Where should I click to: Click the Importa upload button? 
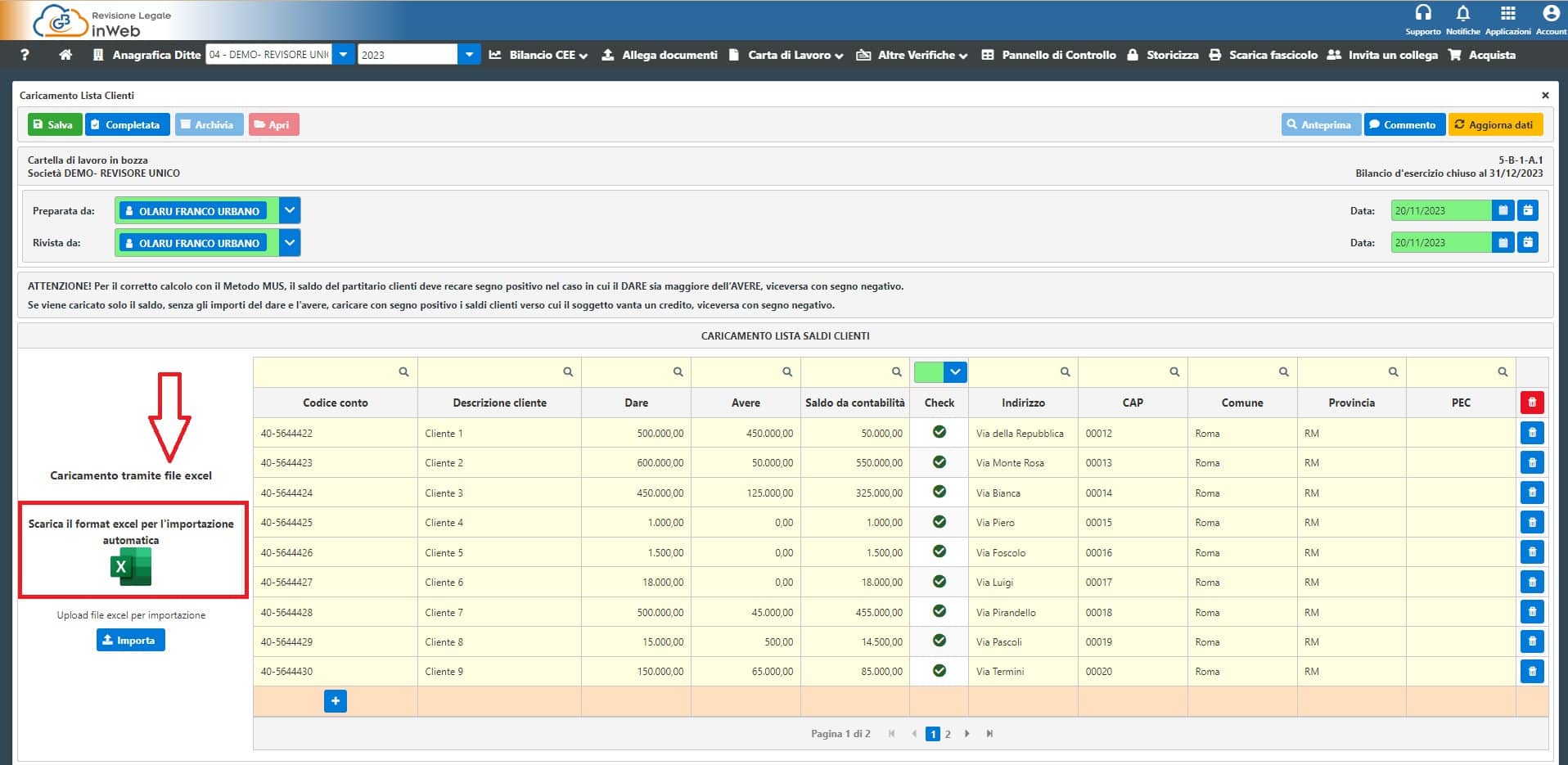click(131, 640)
